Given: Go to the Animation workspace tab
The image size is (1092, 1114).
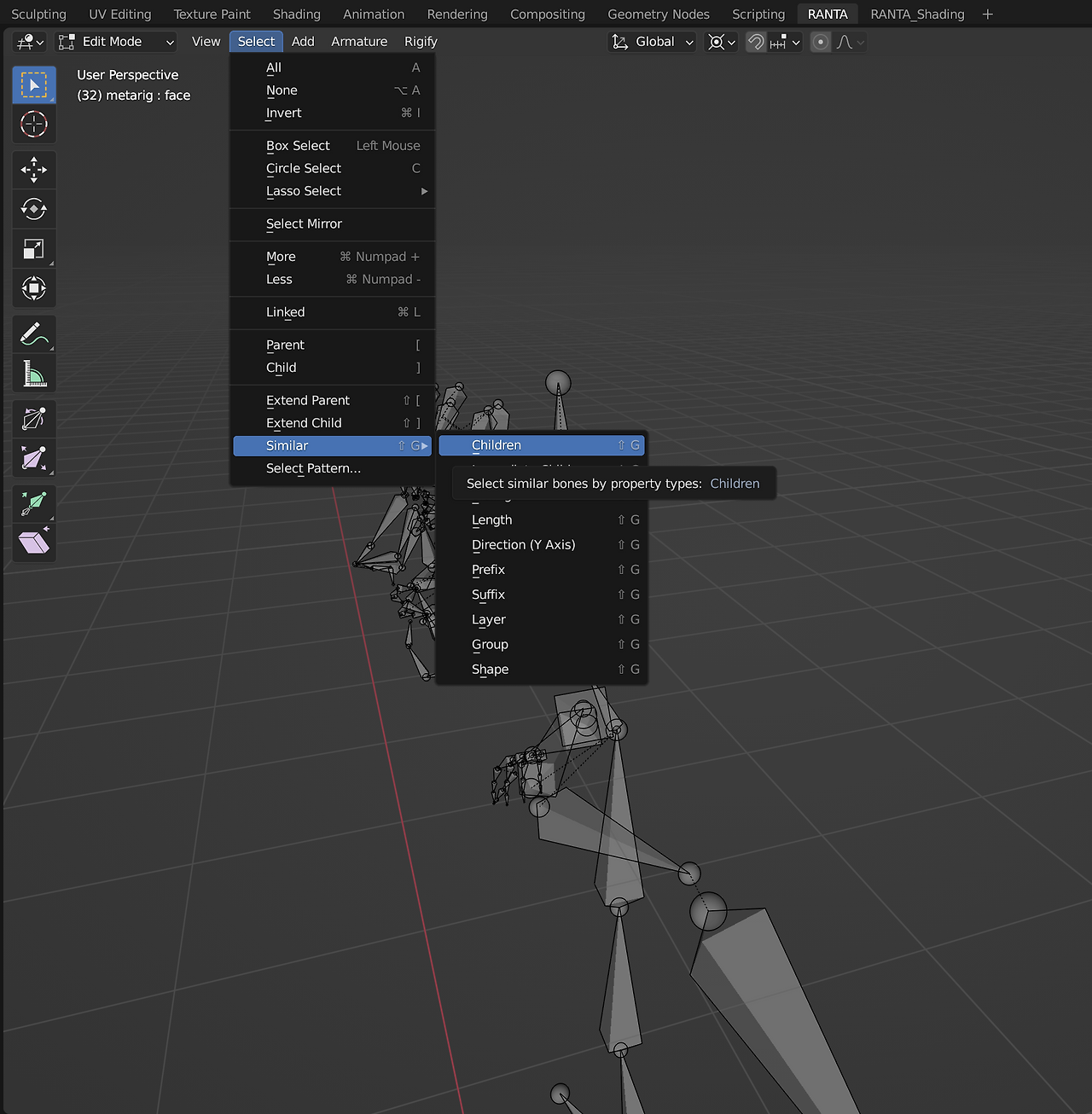Looking at the screenshot, I should tap(374, 15).
